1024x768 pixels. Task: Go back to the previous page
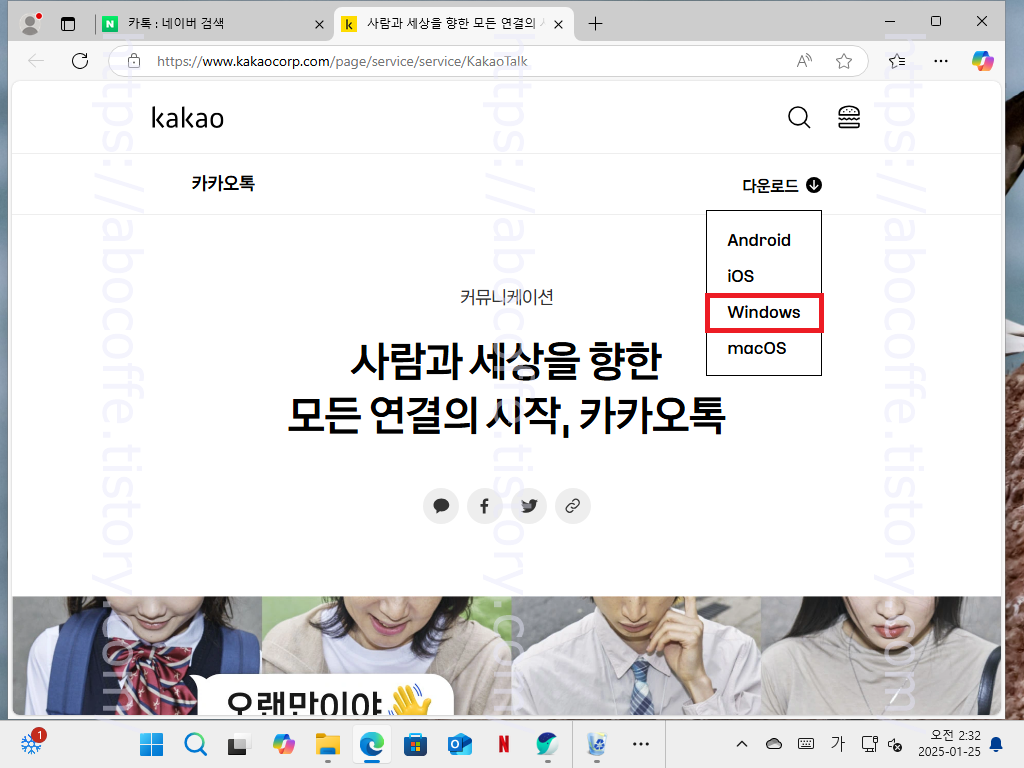click(x=37, y=61)
